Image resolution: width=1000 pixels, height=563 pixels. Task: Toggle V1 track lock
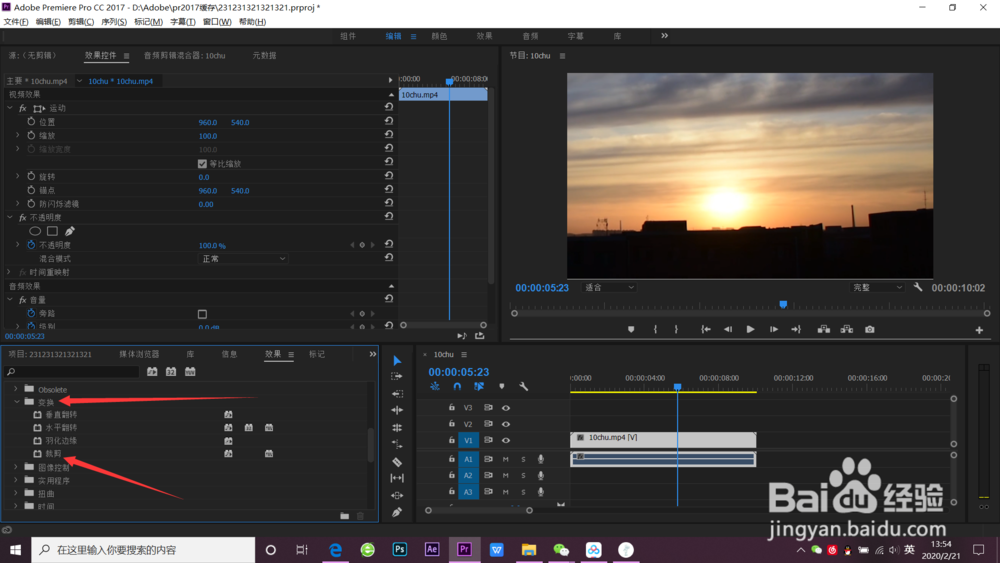pos(452,440)
